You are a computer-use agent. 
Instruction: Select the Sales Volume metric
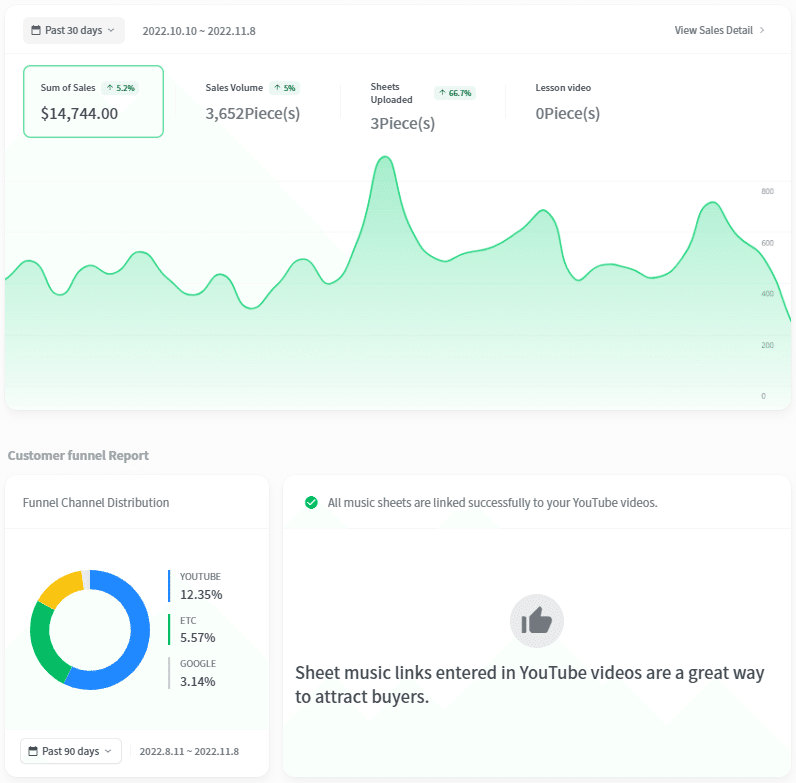[x=253, y=102]
